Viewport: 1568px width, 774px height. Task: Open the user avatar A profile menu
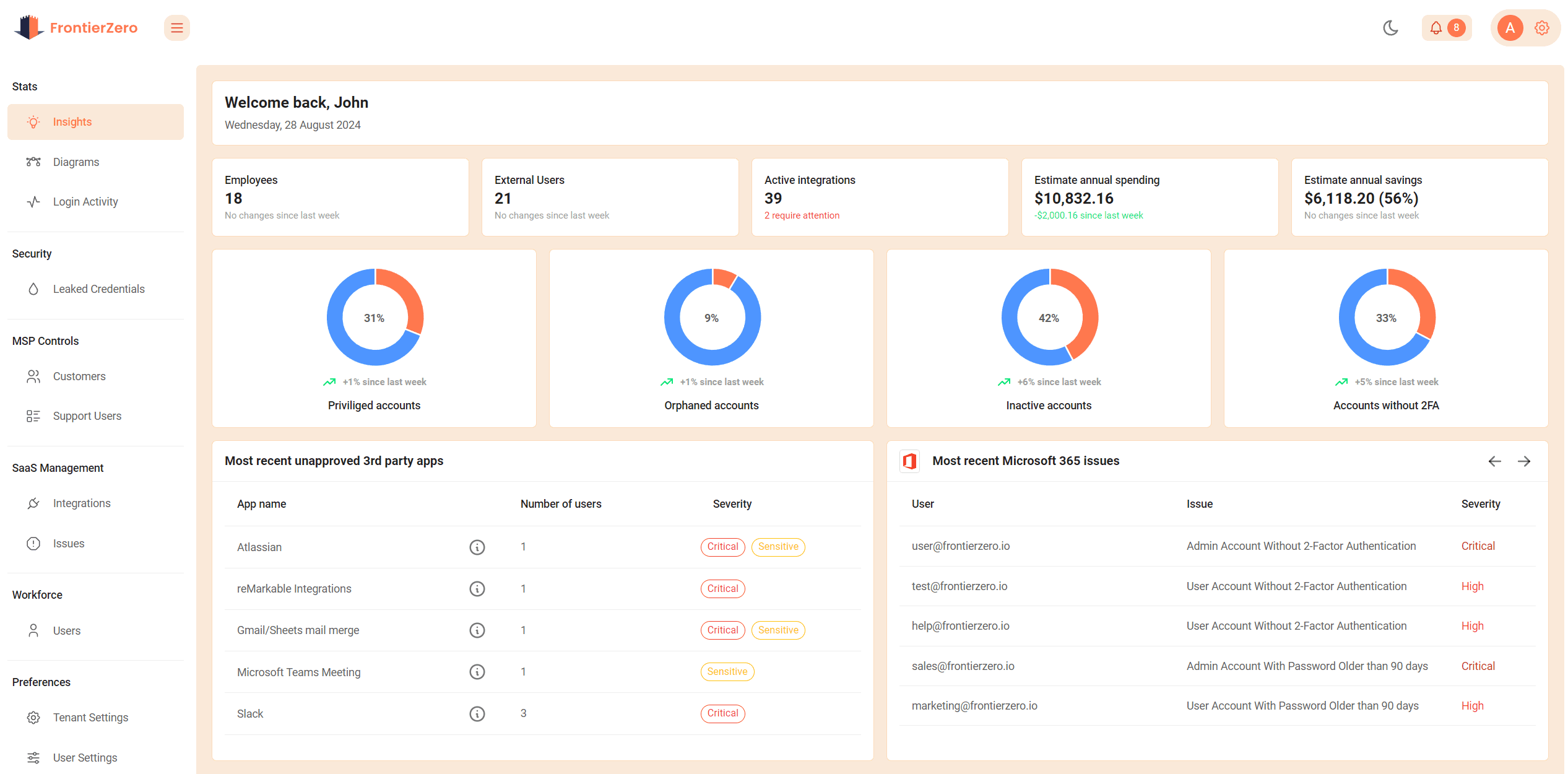tap(1510, 28)
